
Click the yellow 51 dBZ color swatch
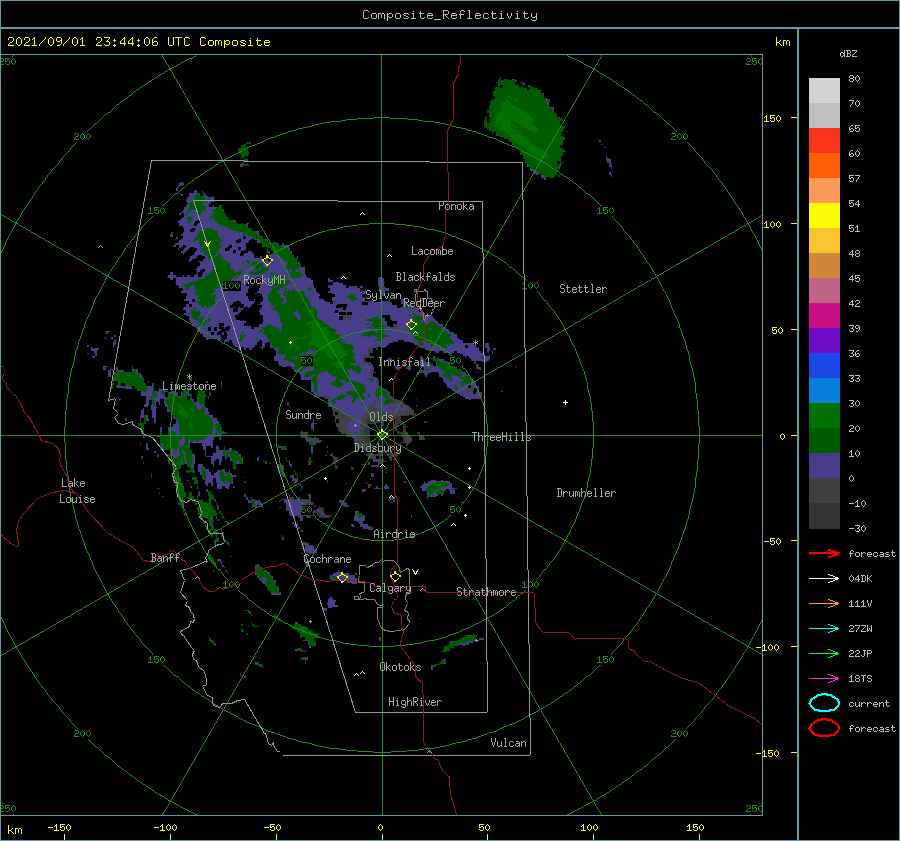[x=824, y=216]
